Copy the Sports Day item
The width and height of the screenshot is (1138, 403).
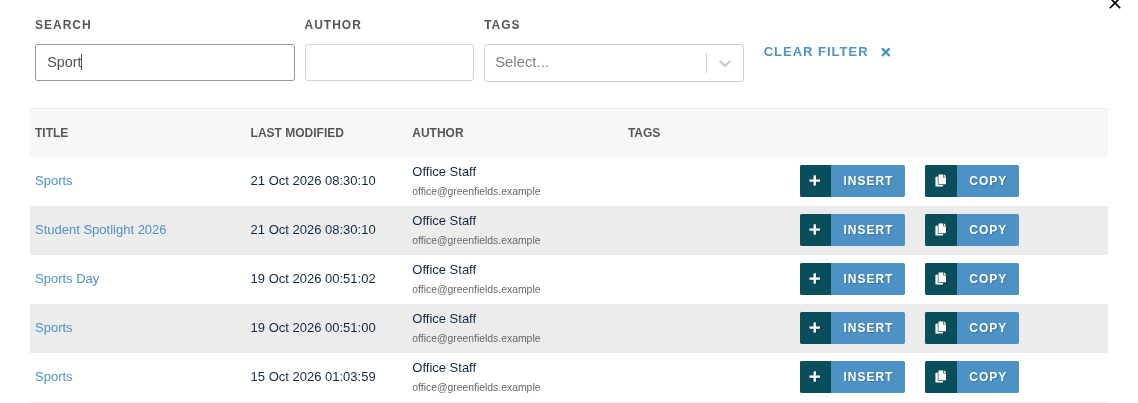click(972, 279)
